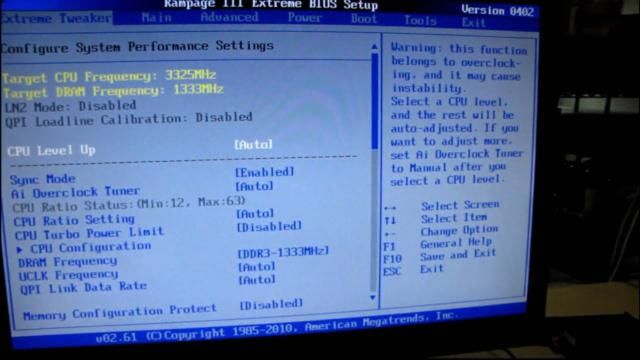
Task: Click the scrollbar down arrow
Action: point(373,298)
